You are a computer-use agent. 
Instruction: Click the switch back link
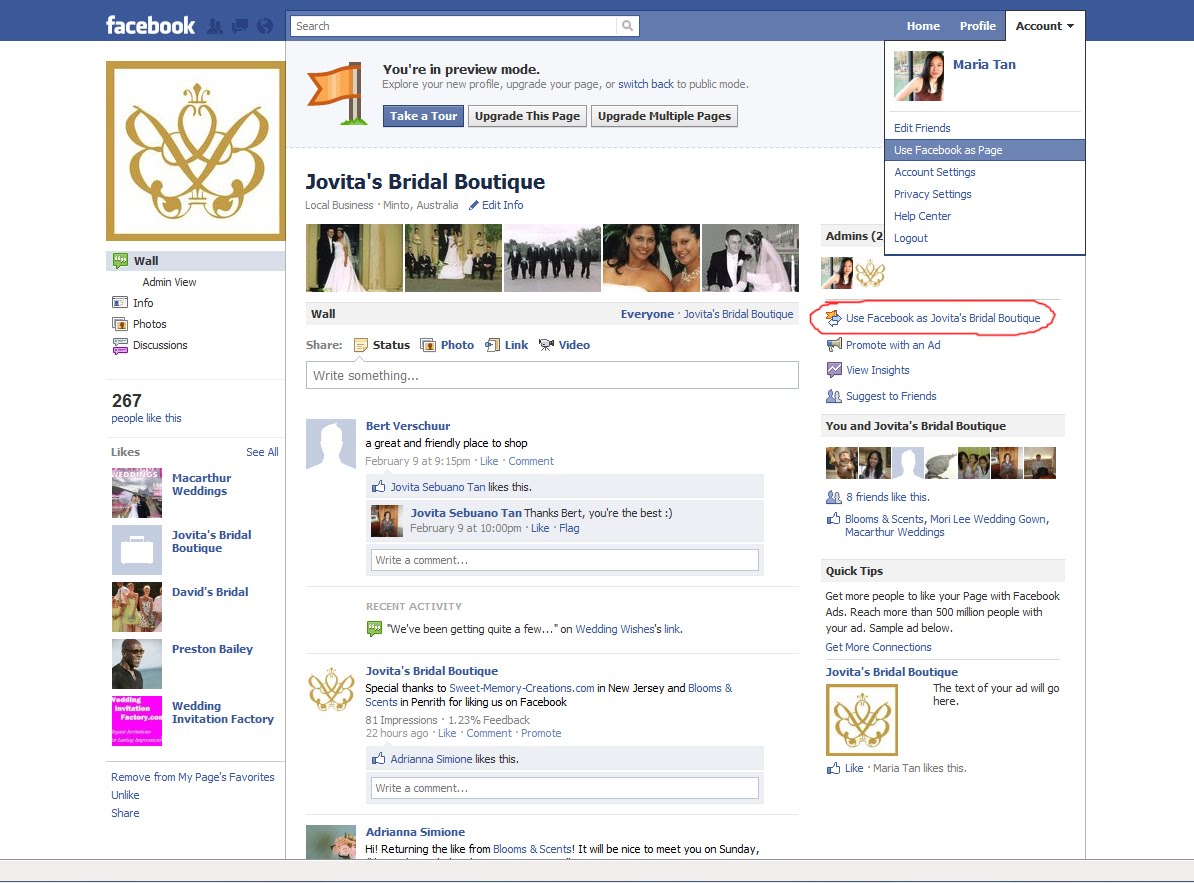(x=646, y=84)
